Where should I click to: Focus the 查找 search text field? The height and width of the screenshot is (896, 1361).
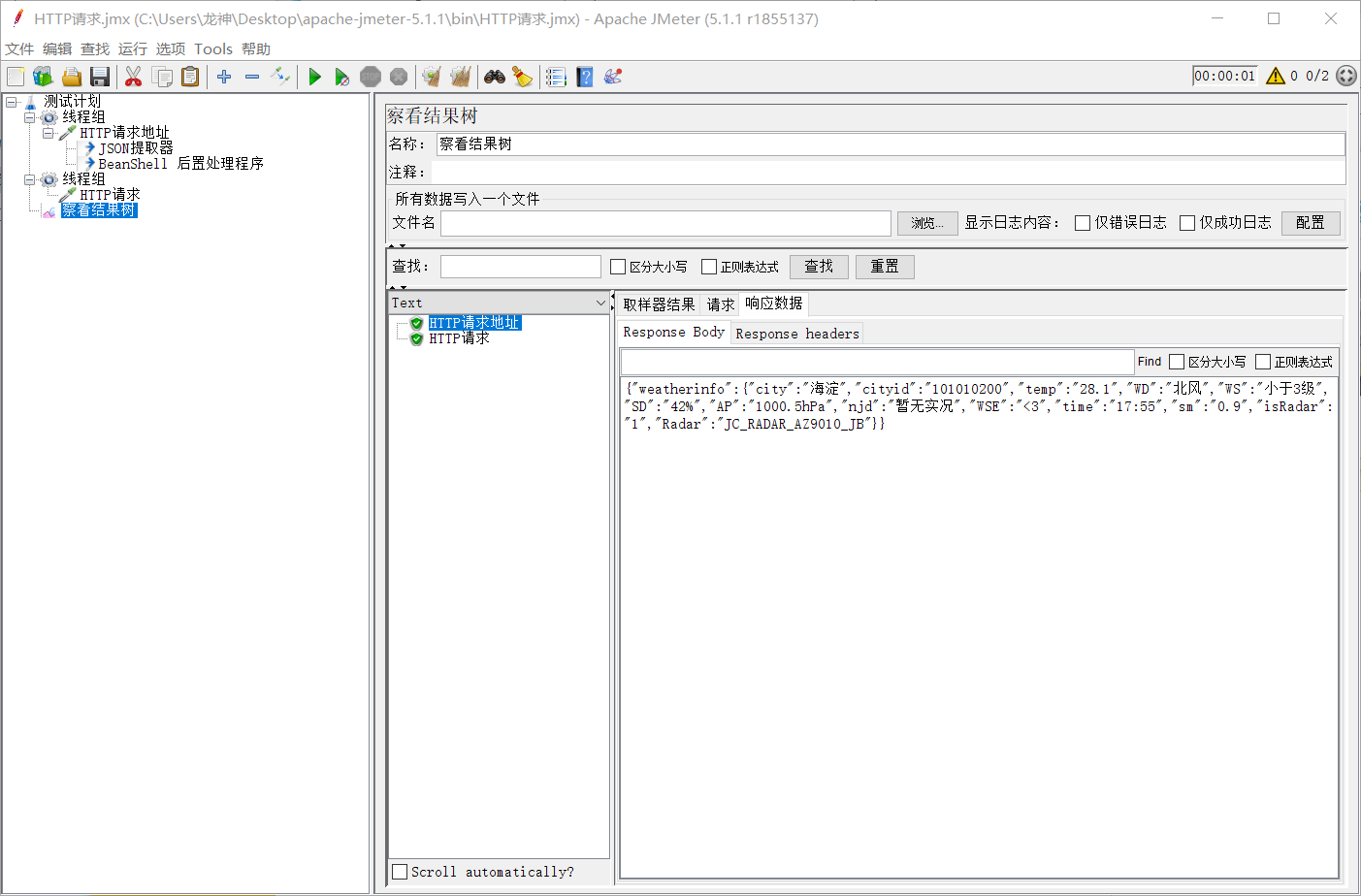tap(521, 267)
